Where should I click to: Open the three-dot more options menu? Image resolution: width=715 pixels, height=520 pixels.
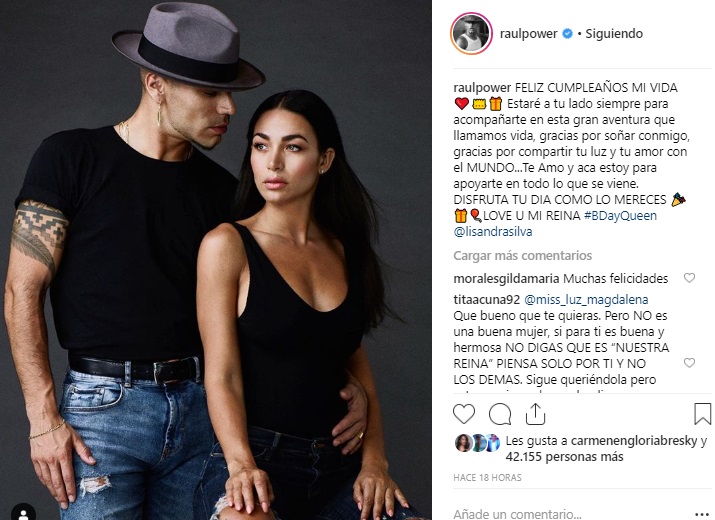click(x=703, y=515)
